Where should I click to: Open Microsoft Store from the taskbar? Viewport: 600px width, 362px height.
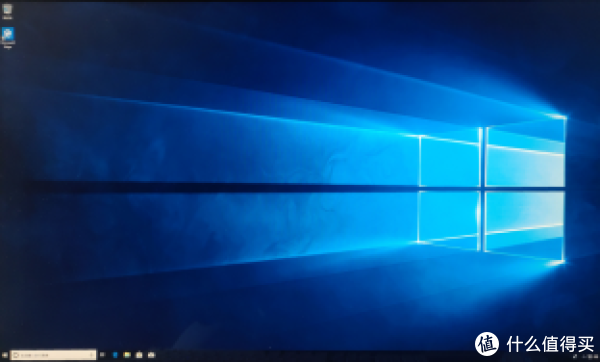tap(139, 355)
